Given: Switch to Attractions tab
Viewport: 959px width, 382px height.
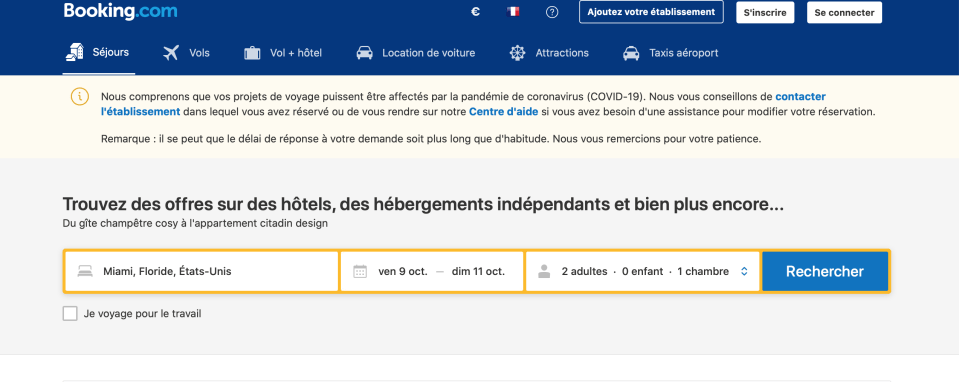Looking at the screenshot, I should [549, 53].
